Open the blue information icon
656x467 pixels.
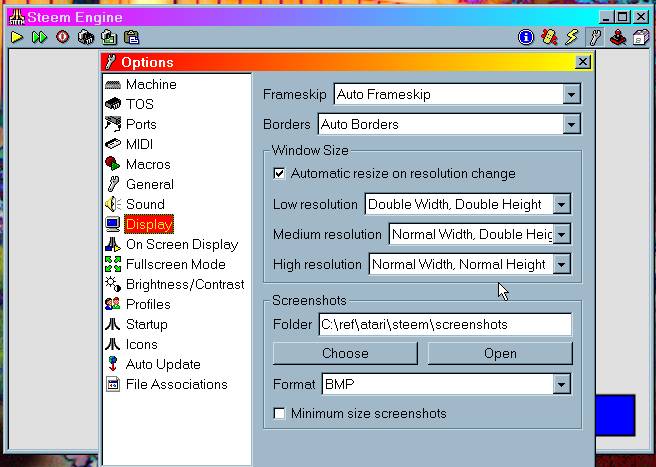[x=526, y=38]
